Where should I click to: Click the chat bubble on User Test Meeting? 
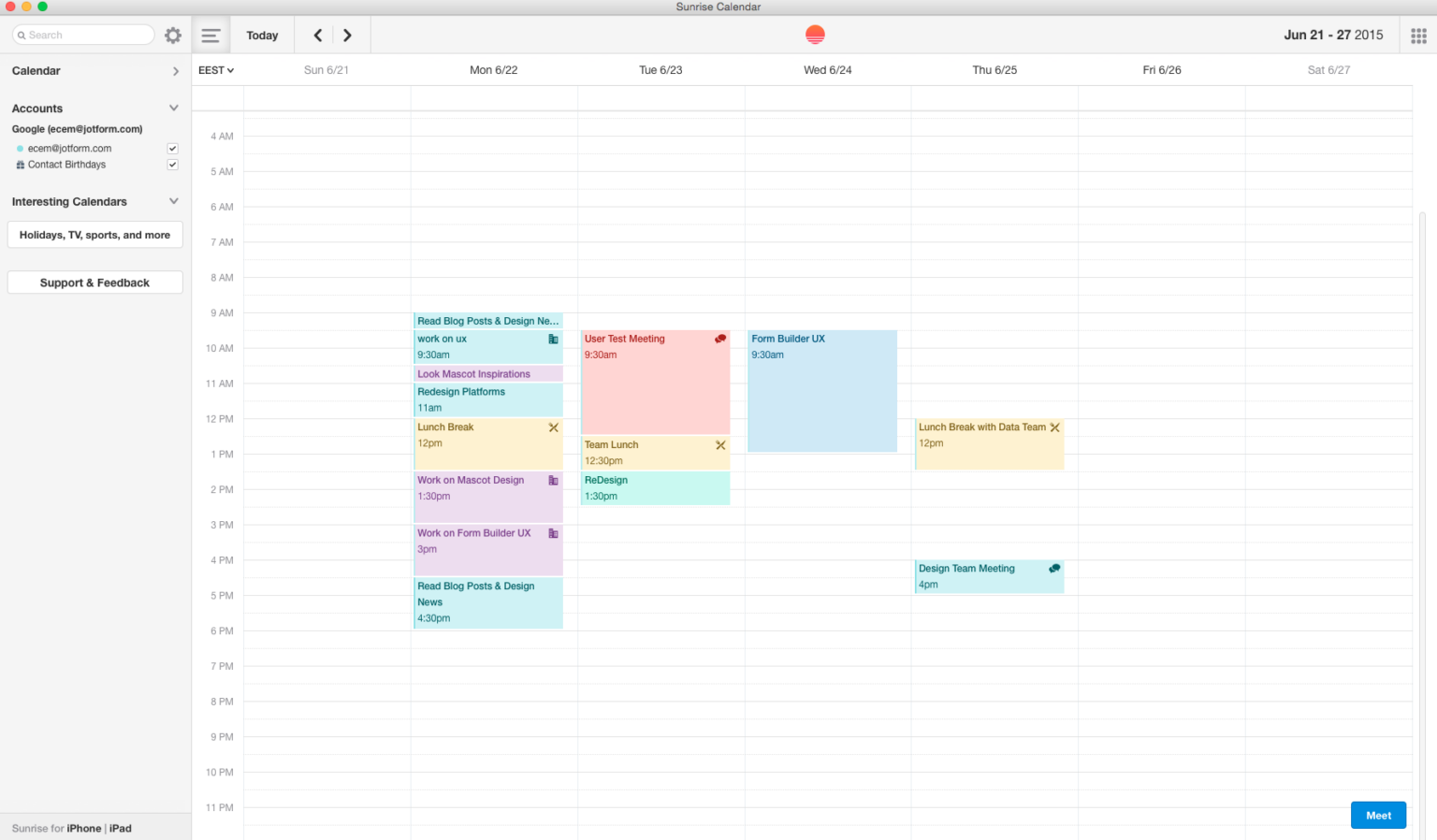[x=719, y=339]
